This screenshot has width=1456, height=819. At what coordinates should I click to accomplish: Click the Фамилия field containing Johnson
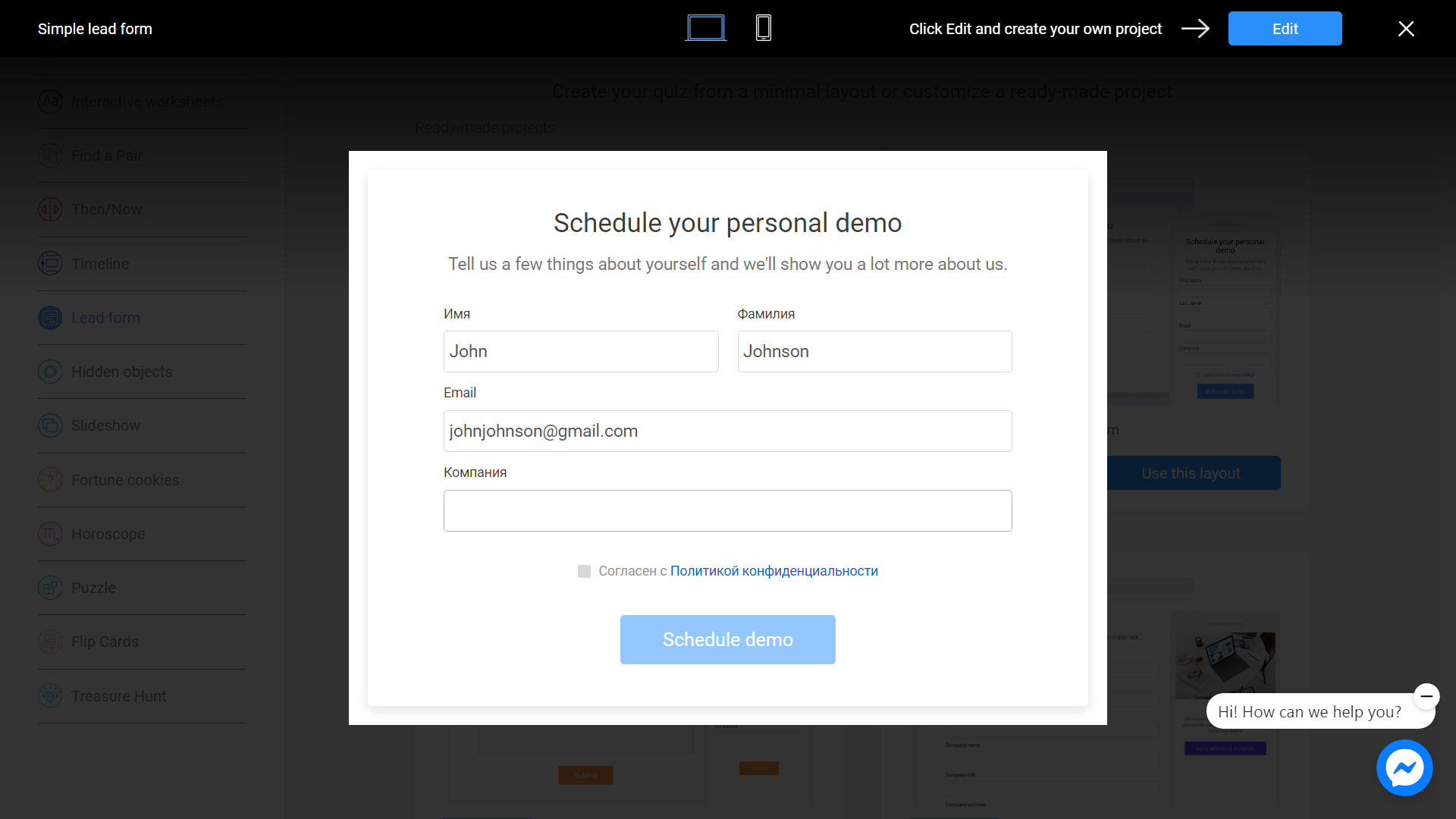[x=874, y=351]
